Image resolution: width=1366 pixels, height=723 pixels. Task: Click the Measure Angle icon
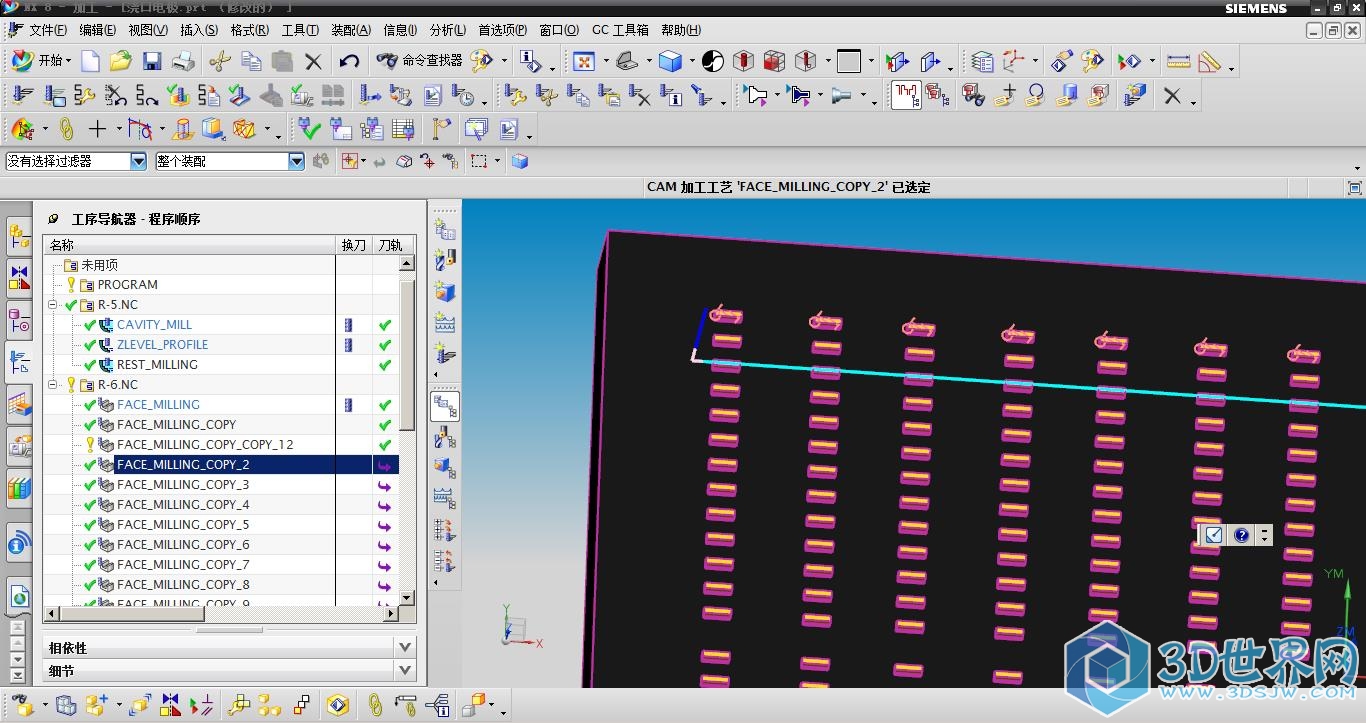[x=1210, y=61]
